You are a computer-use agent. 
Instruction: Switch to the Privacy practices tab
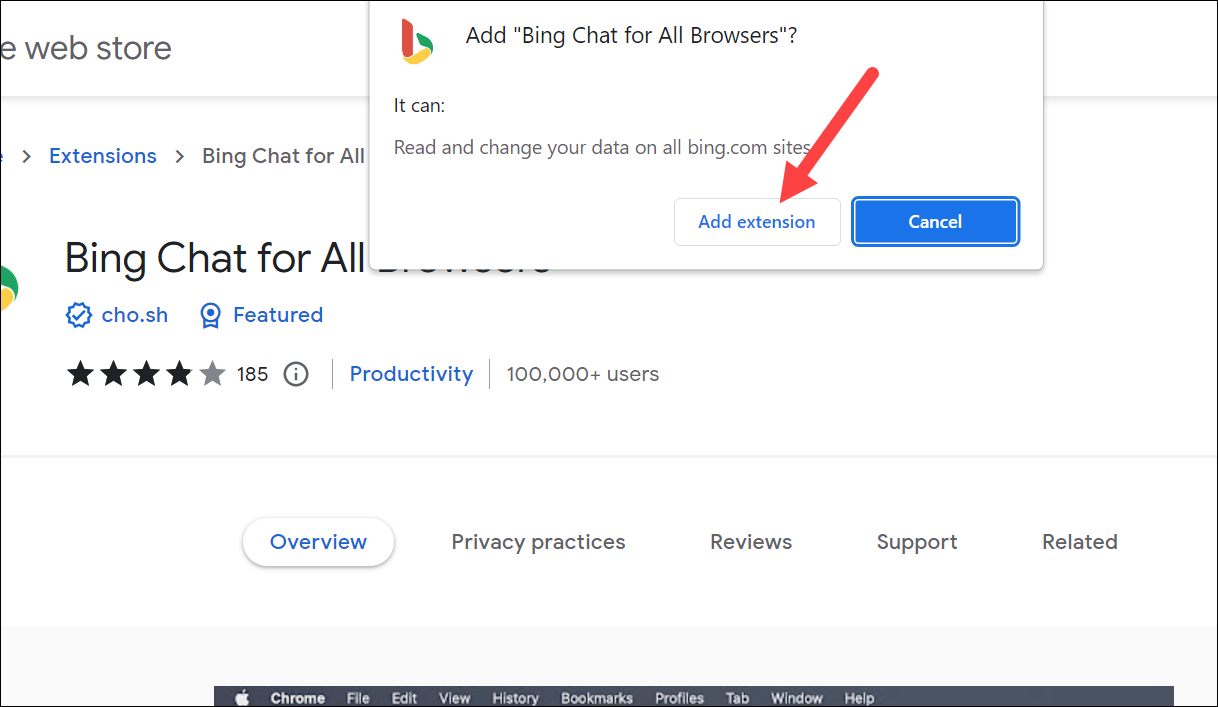click(538, 542)
